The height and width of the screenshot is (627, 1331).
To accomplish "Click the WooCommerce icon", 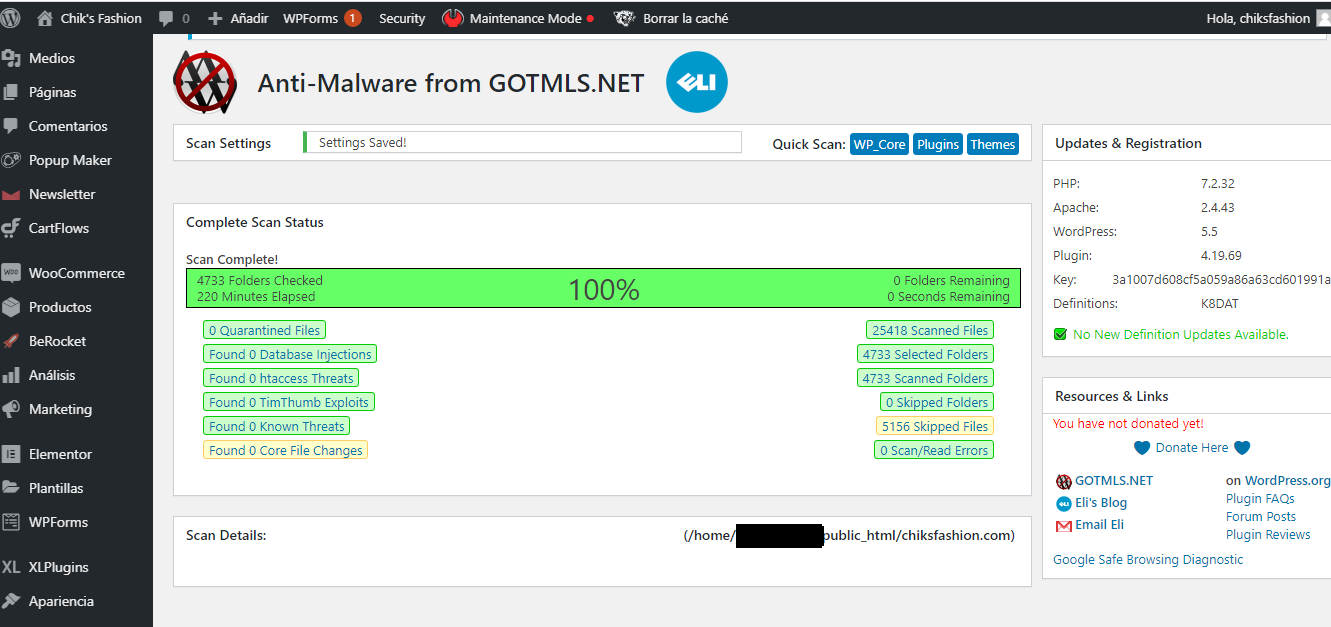I will point(12,273).
